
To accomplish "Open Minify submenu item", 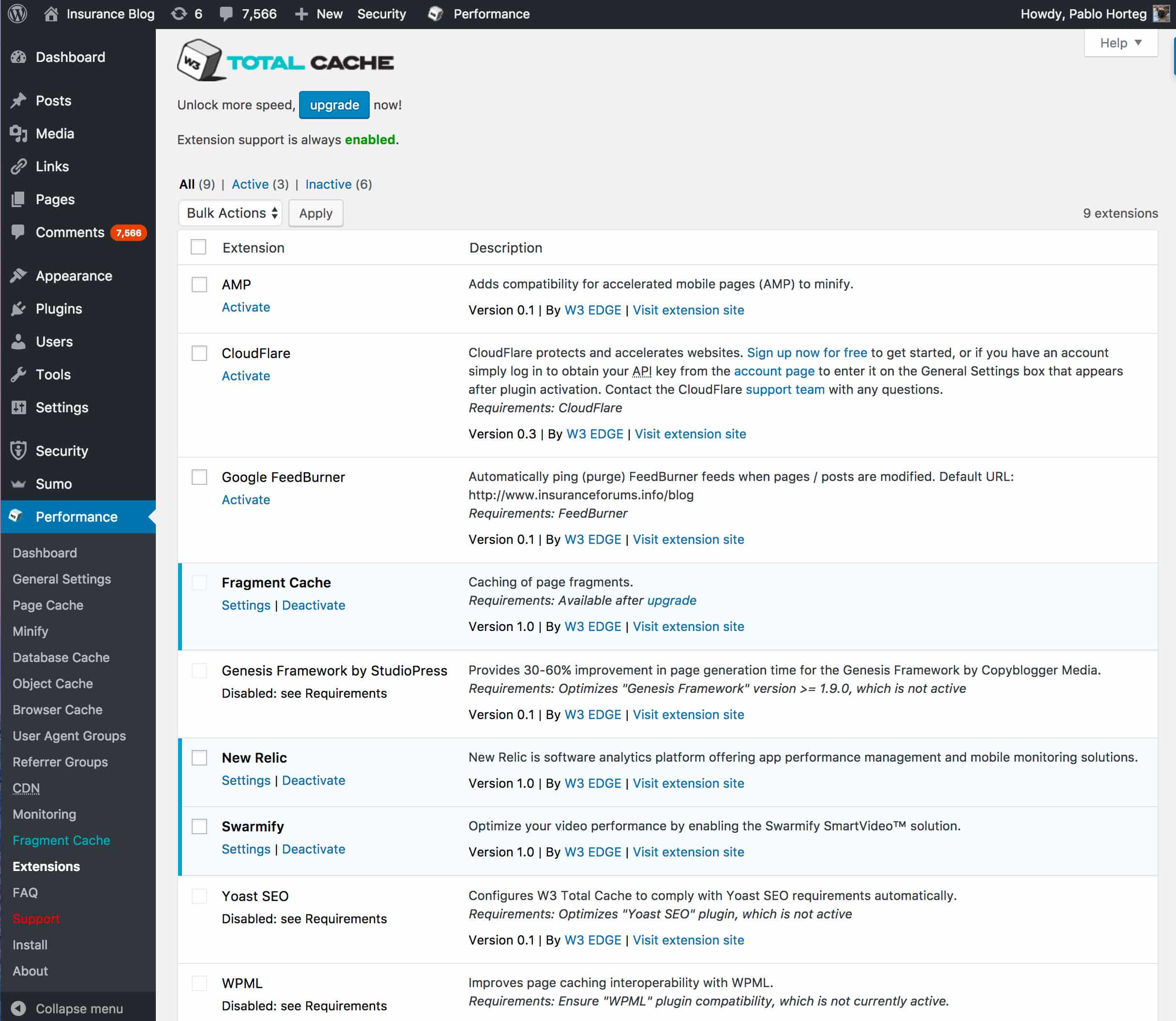I will (x=30, y=631).
